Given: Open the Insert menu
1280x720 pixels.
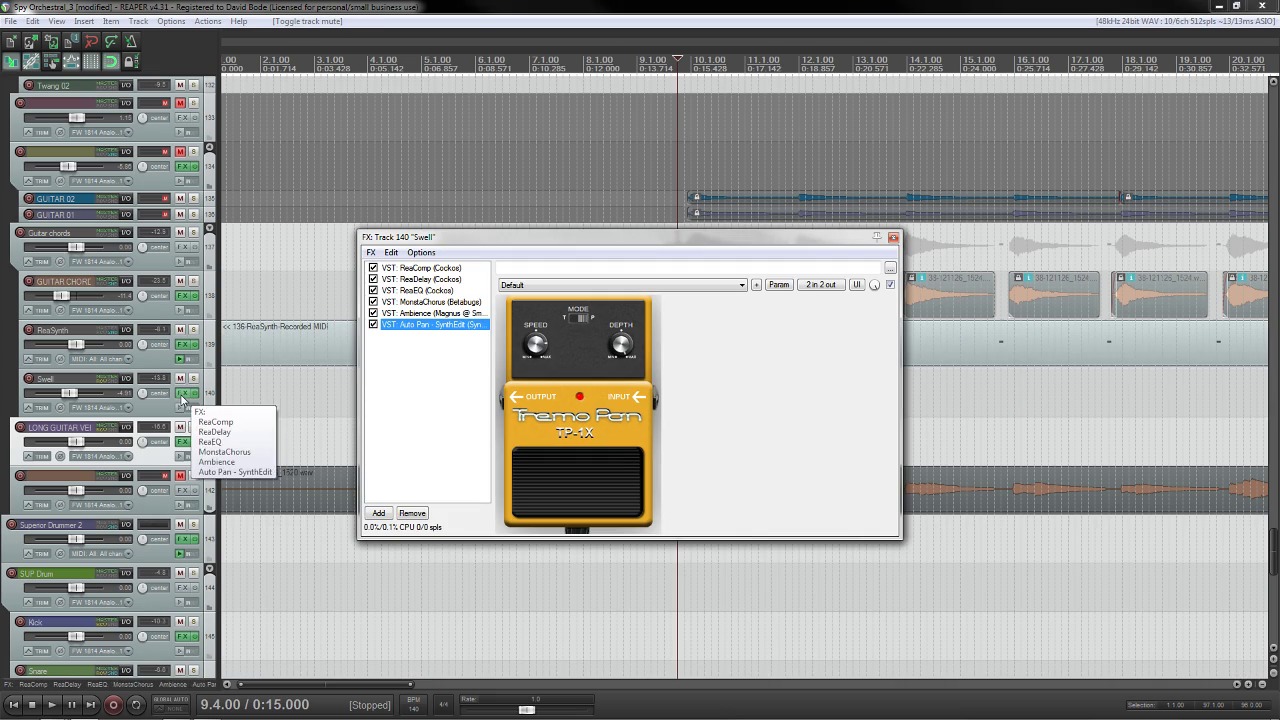Looking at the screenshot, I should 84,21.
